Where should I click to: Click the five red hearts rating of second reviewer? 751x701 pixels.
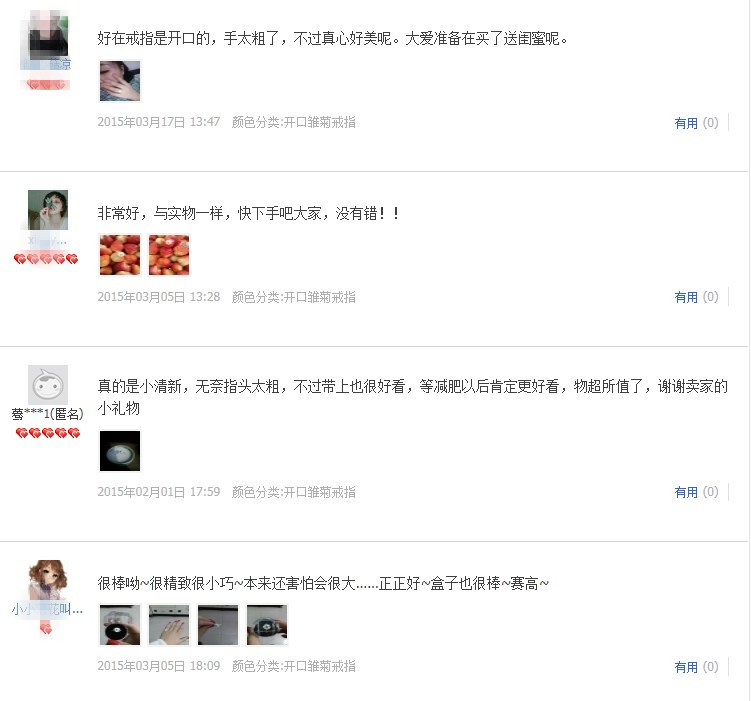(x=46, y=259)
